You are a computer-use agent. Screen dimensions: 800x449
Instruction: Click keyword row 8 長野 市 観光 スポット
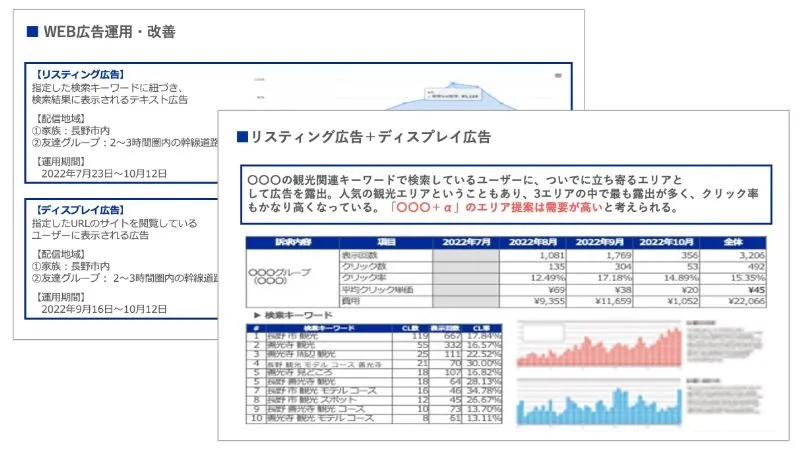pos(311,400)
